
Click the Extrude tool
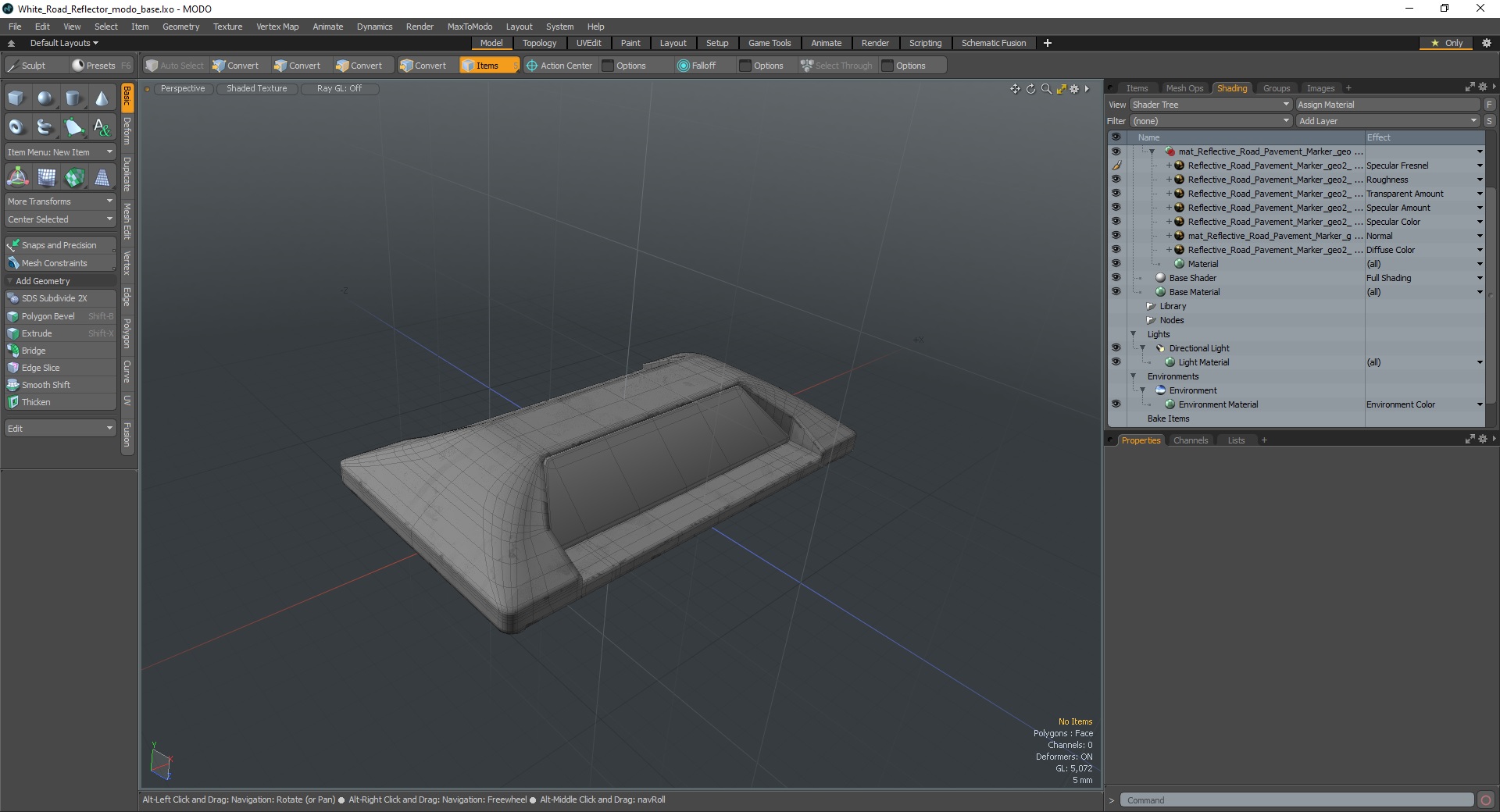(60, 333)
